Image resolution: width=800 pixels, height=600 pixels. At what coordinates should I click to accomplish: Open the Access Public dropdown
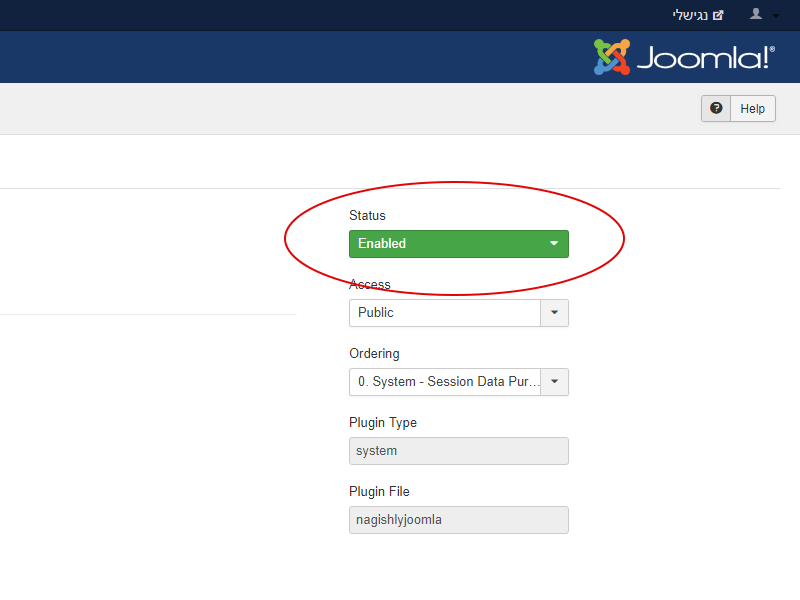pyautogui.click(x=459, y=313)
